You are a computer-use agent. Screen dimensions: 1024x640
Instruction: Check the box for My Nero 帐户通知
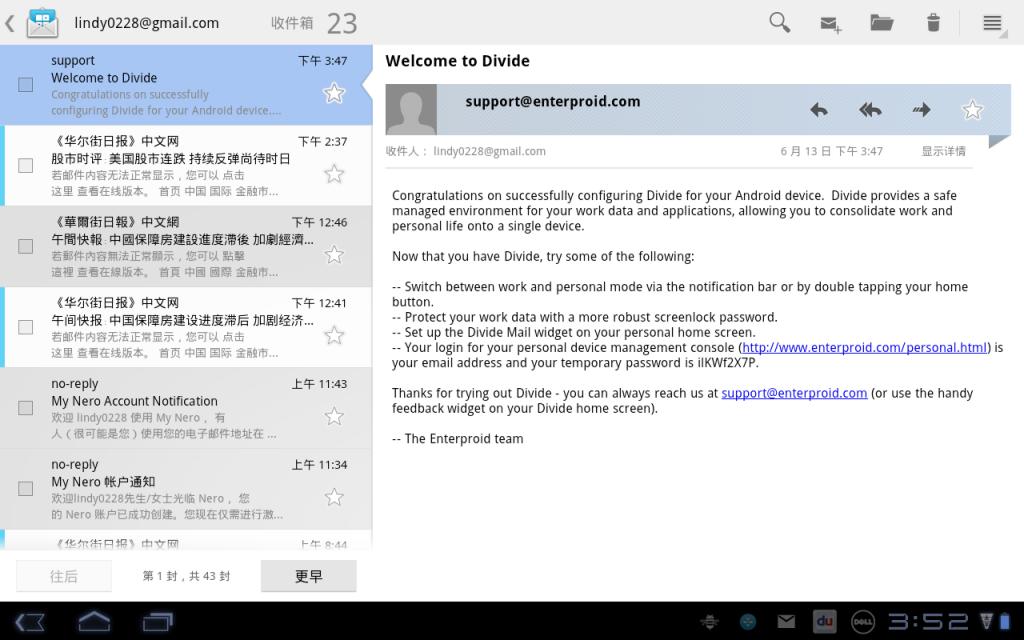click(x=25, y=488)
